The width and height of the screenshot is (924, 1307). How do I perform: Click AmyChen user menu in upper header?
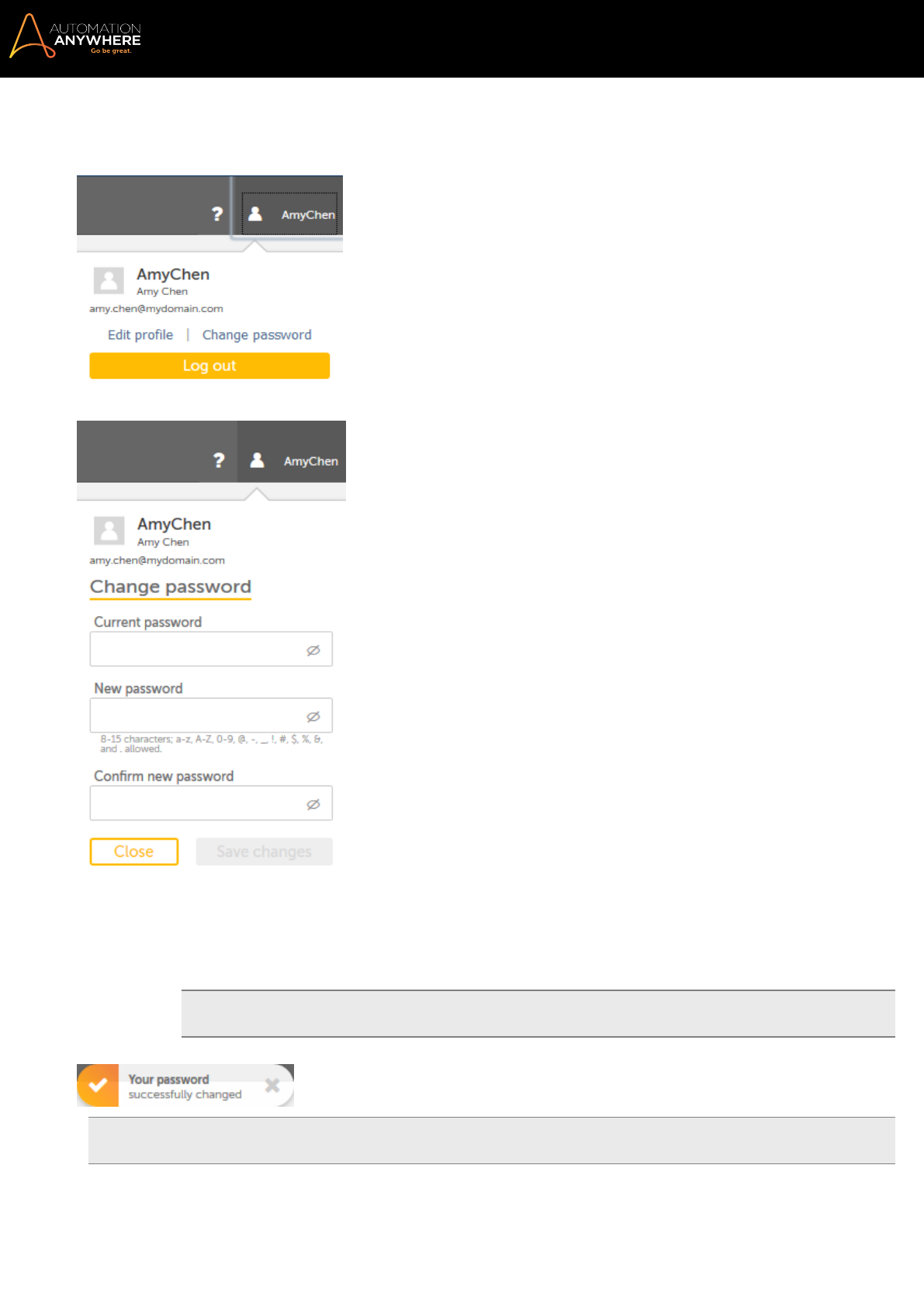click(x=289, y=214)
